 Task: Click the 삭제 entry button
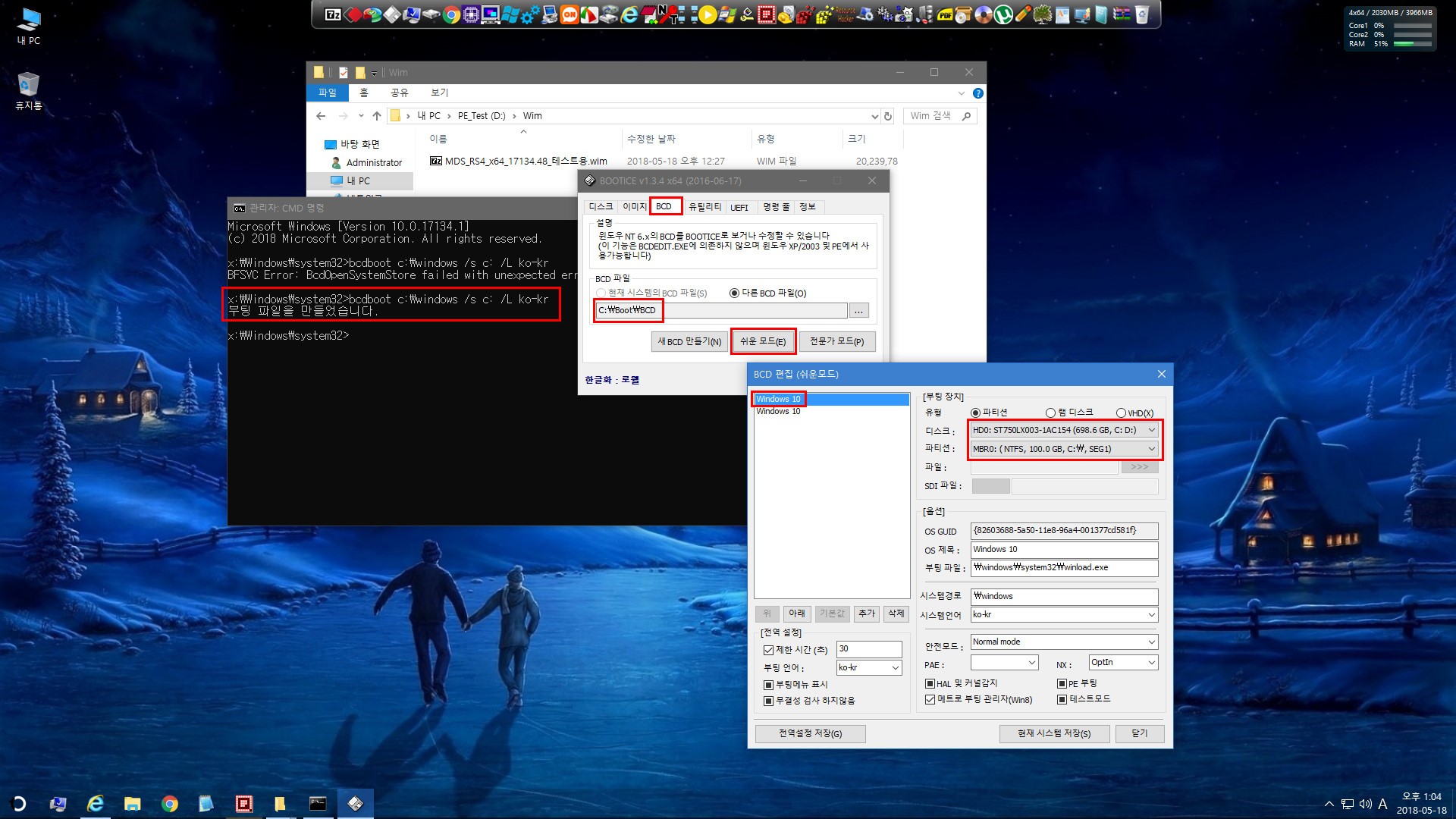point(896,613)
